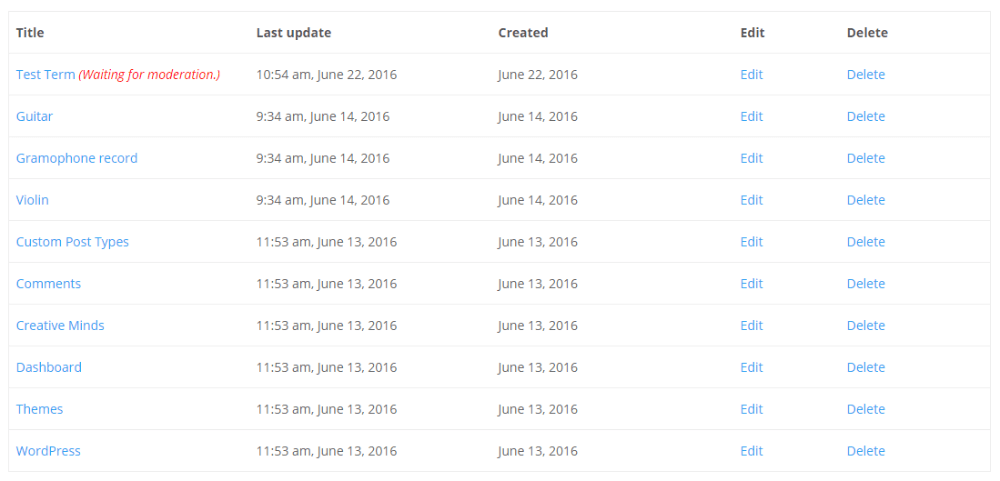The width and height of the screenshot is (1000, 481).
Task: Remove the Dashboard term via Delete
Action: 865,368
